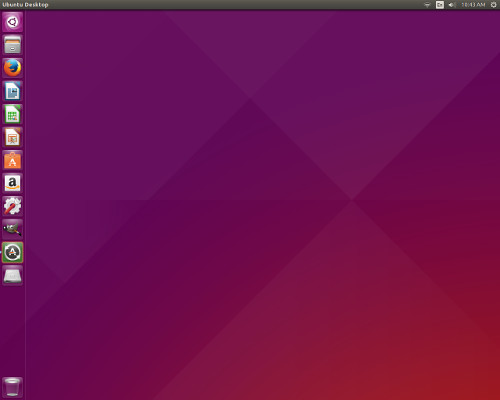Open Ubuntu Software Center

13,160
